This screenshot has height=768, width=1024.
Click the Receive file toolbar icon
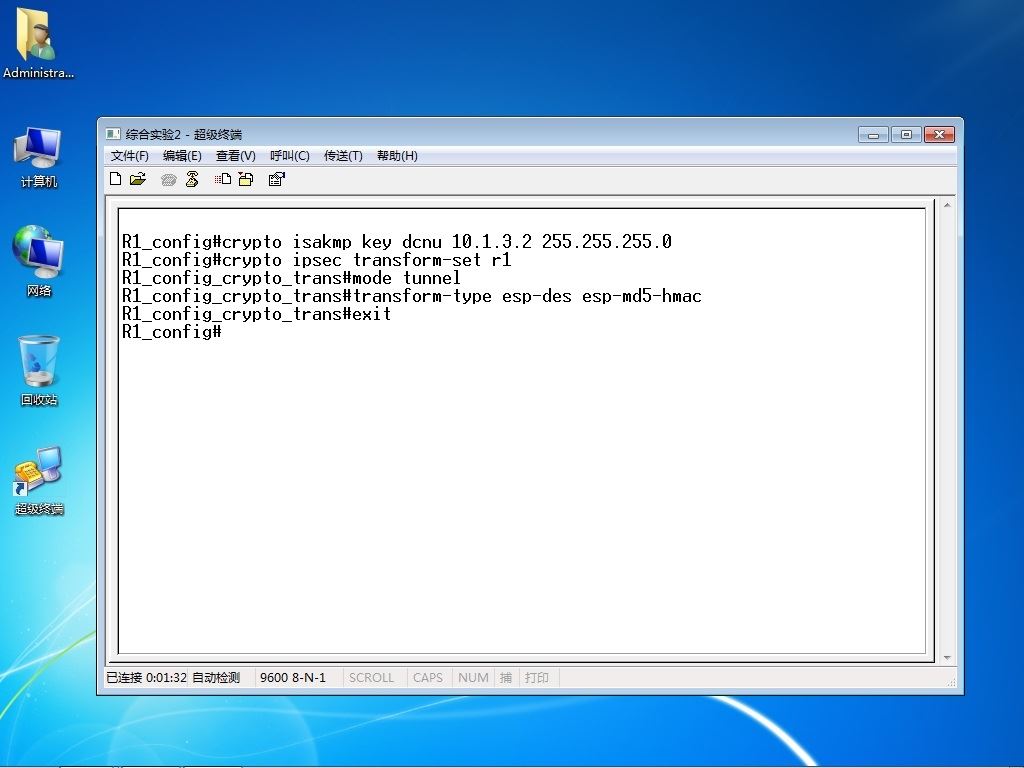246,179
